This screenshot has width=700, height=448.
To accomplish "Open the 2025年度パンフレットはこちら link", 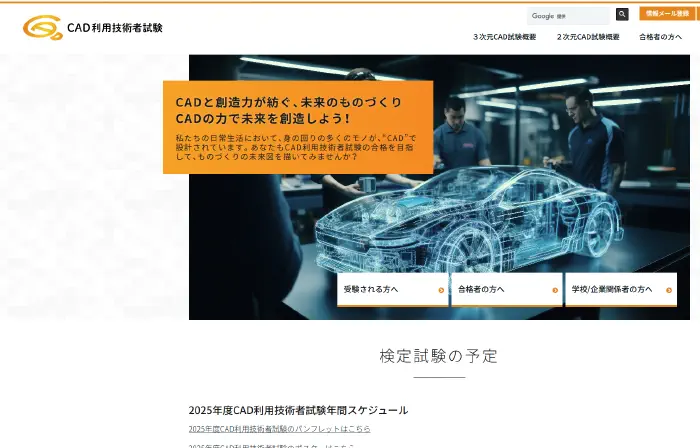I will [279, 429].
